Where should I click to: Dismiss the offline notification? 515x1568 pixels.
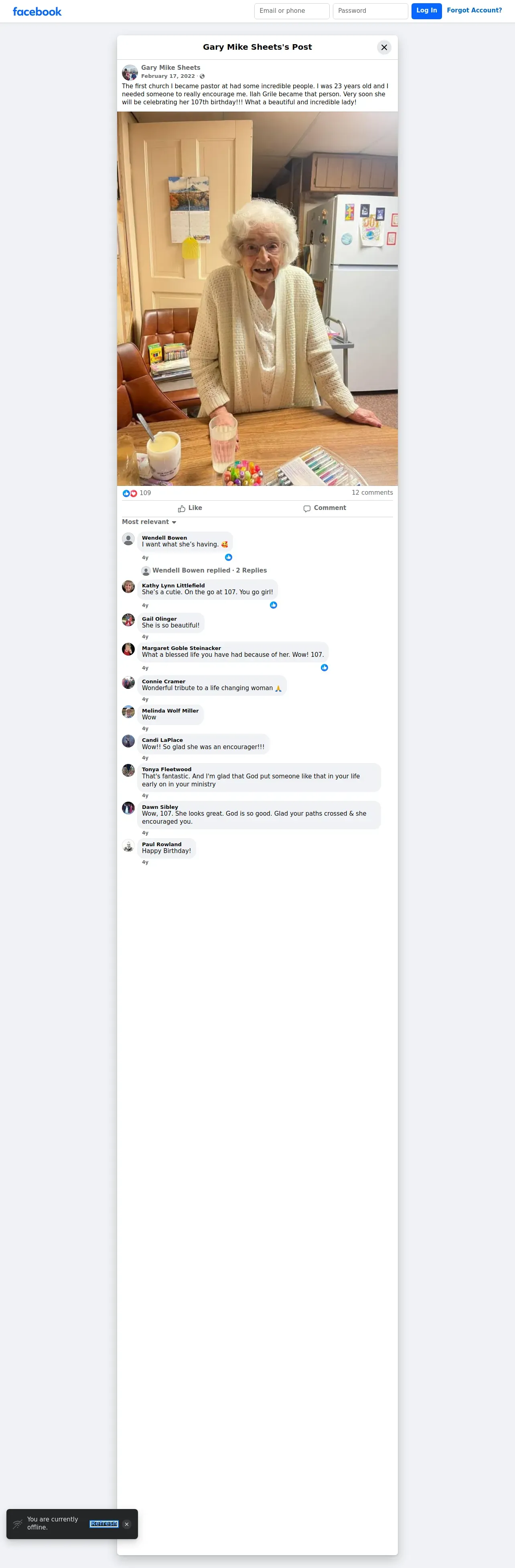point(127,1524)
